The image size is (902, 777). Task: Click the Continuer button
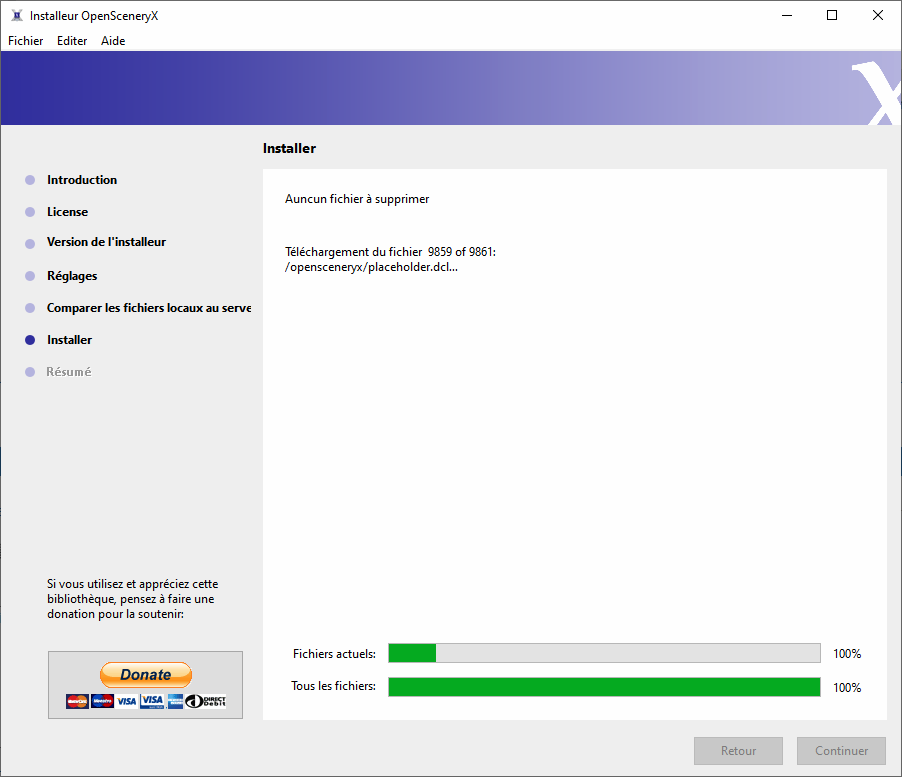pos(841,751)
